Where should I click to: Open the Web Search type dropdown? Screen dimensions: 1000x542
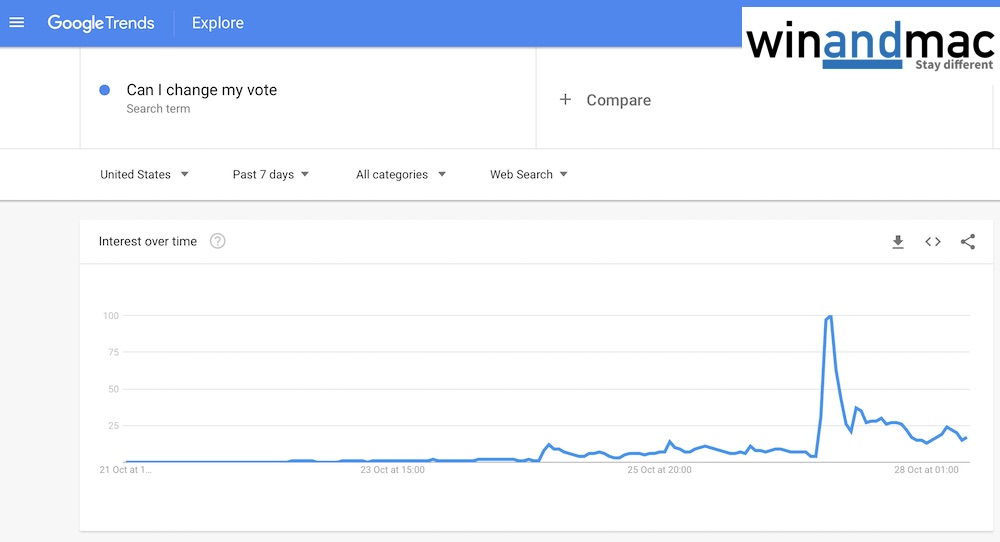[528, 174]
